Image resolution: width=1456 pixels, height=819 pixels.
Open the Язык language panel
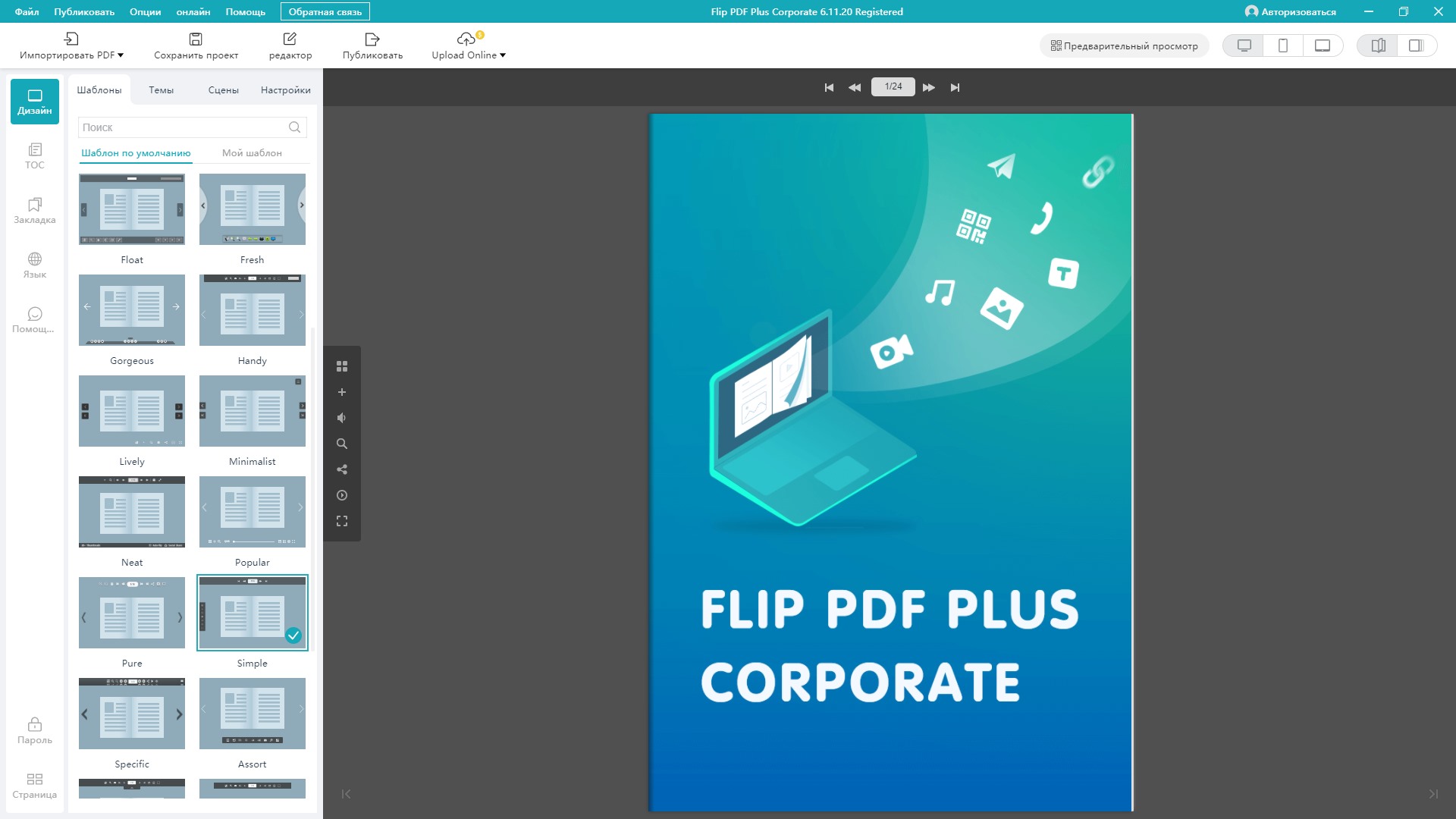coord(35,265)
